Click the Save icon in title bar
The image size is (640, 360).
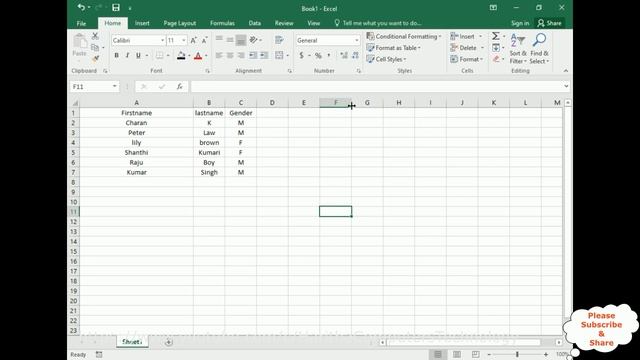(x=116, y=7)
